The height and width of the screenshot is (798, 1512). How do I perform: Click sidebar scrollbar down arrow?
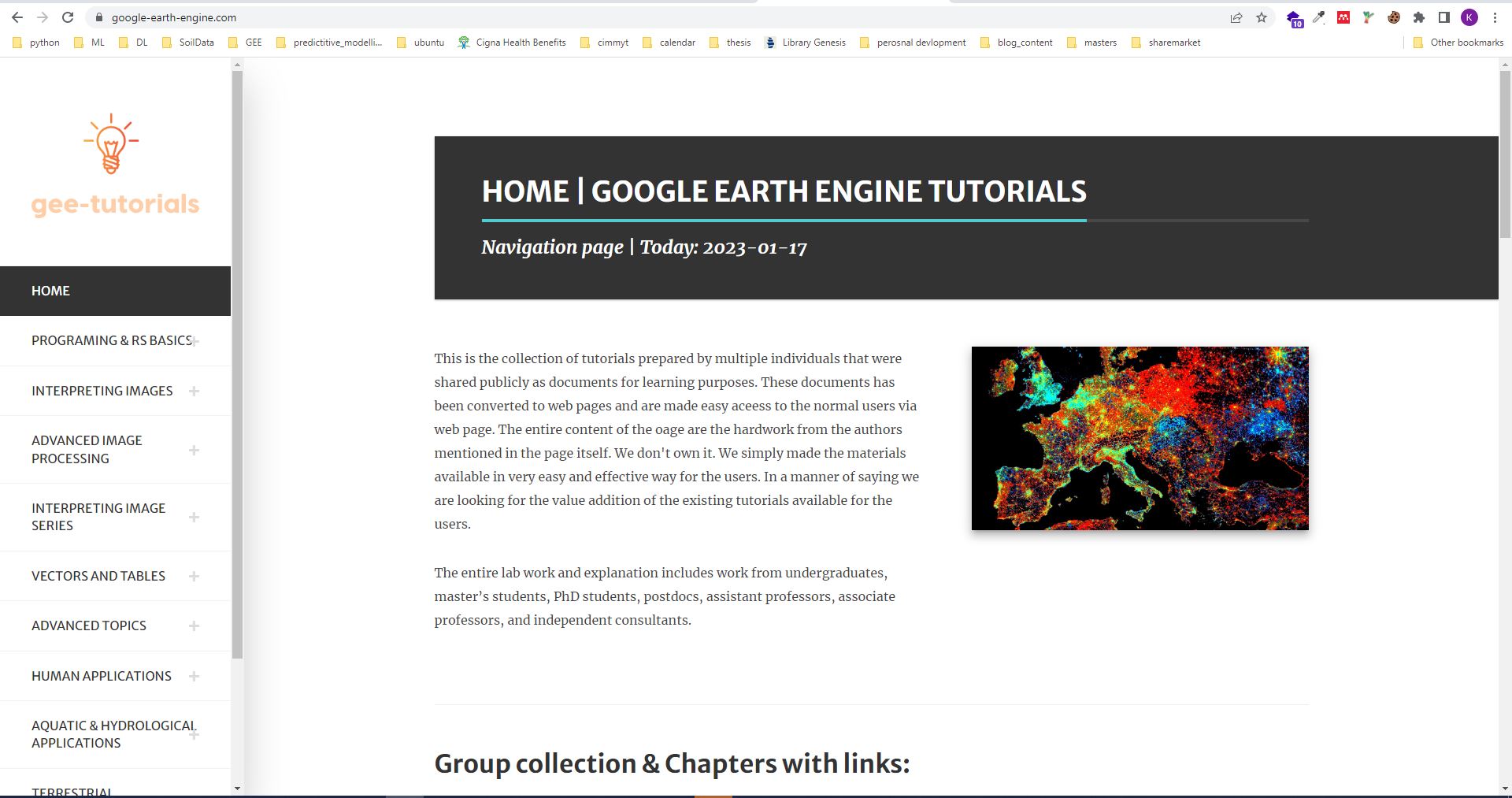point(237,789)
